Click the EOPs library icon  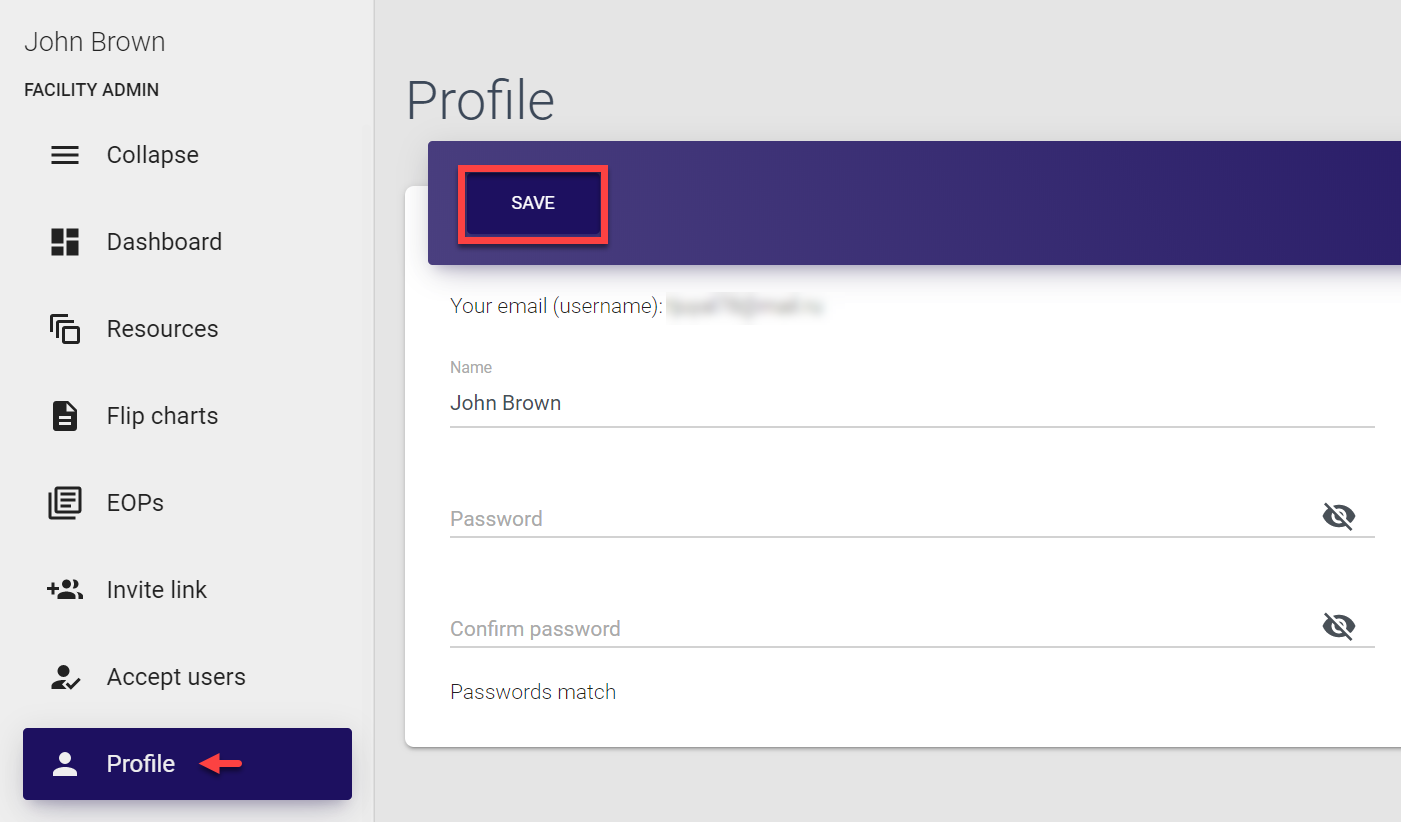pos(65,503)
